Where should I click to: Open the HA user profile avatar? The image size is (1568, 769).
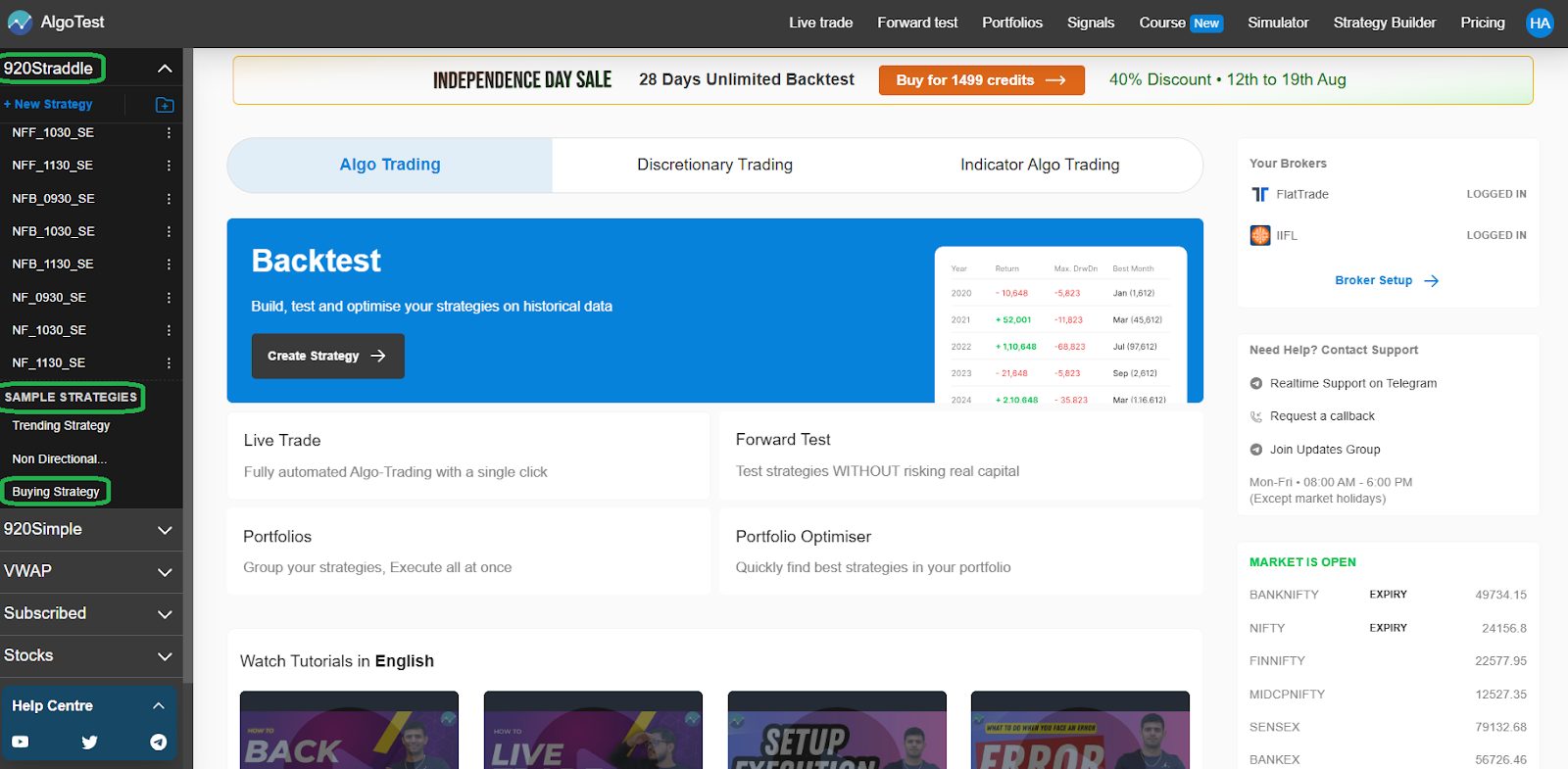click(x=1540, y=23)
